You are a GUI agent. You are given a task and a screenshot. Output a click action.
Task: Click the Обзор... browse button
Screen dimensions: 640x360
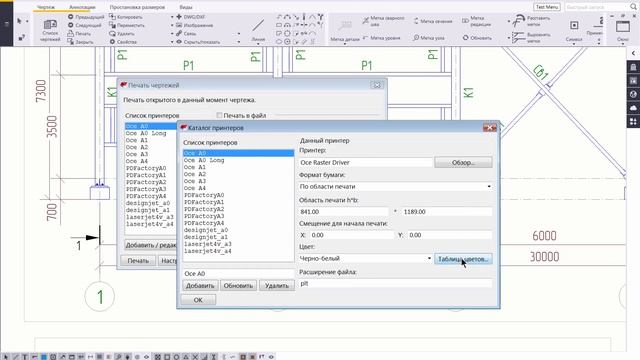pyautogui.click(x=463, y=162)
